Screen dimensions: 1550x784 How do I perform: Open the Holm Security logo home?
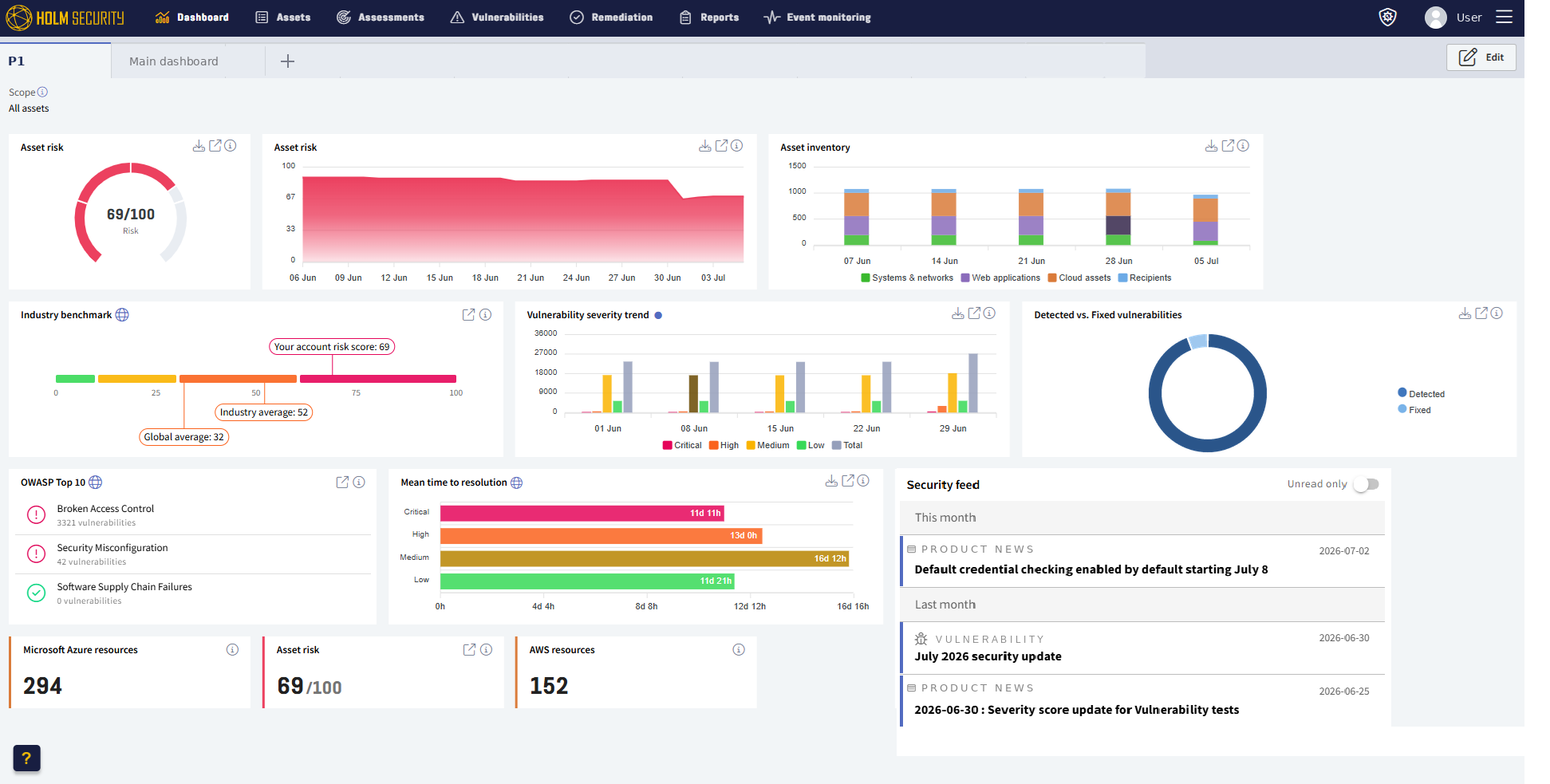[x=65, y=18]
